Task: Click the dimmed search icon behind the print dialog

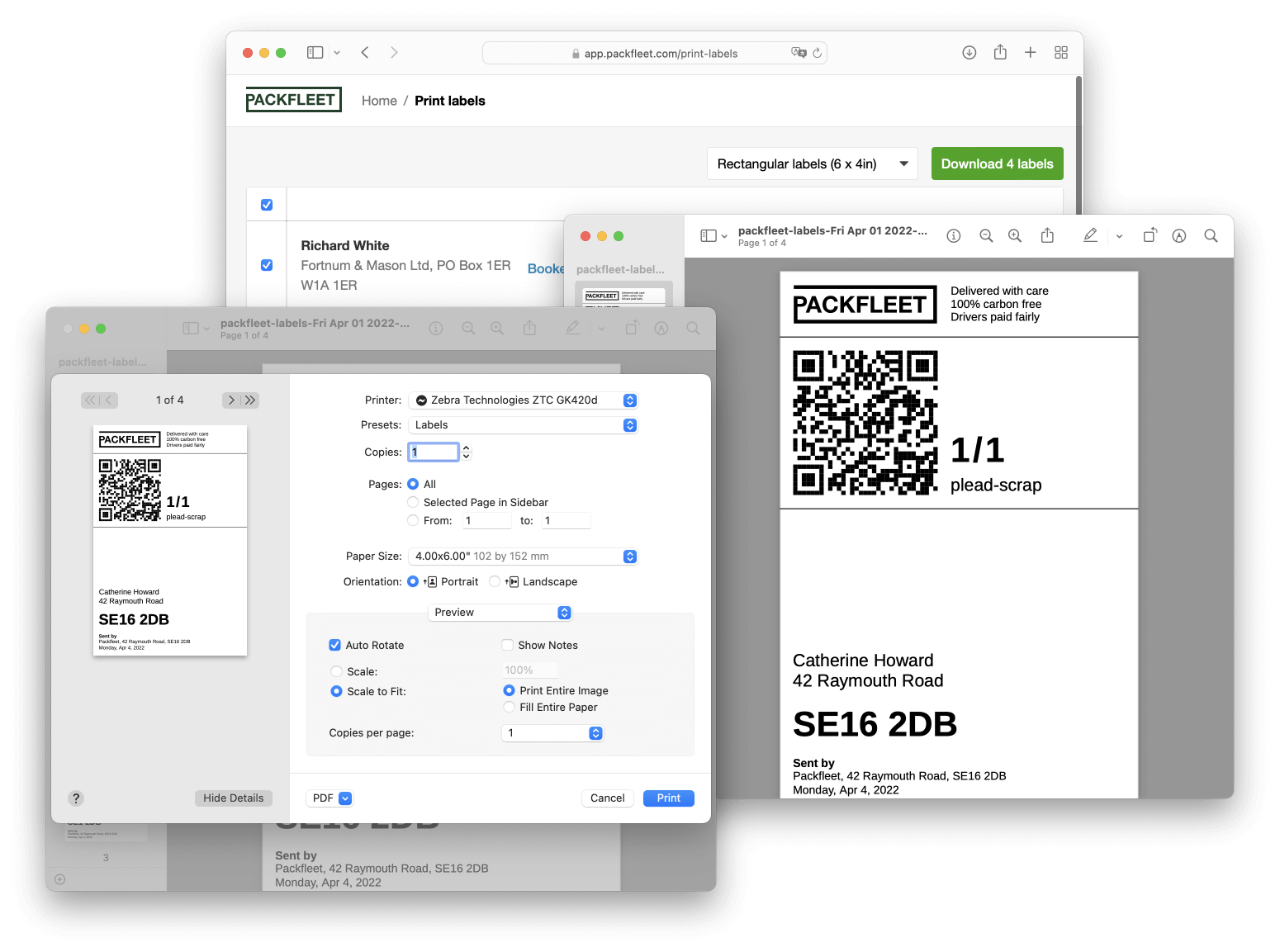Action: coord(693,329)
